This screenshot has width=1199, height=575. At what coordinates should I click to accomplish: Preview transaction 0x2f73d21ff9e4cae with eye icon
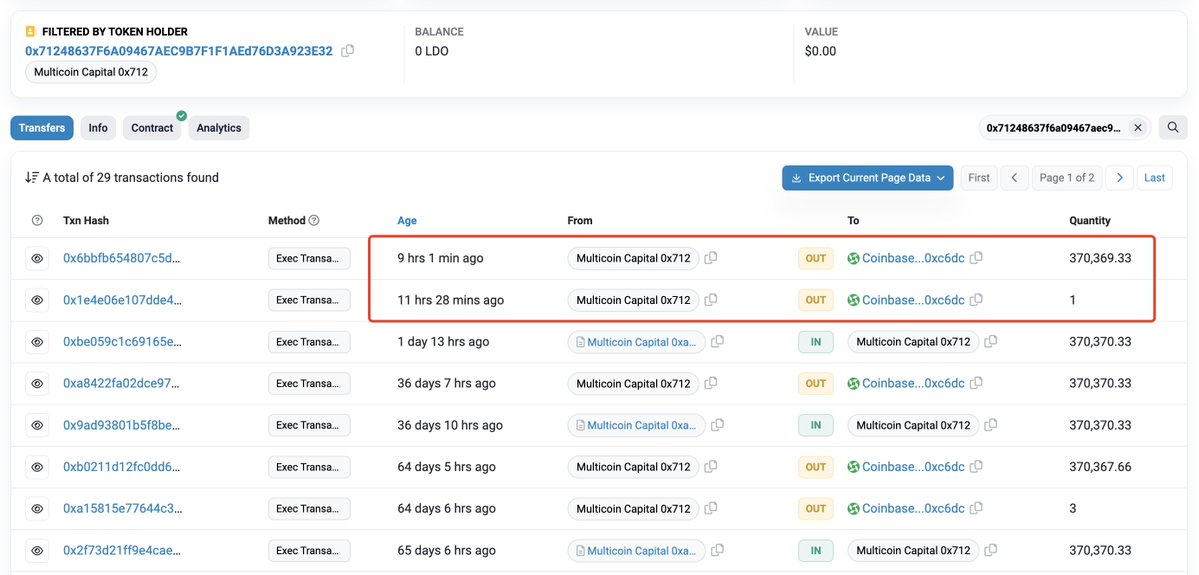(37, 551)
